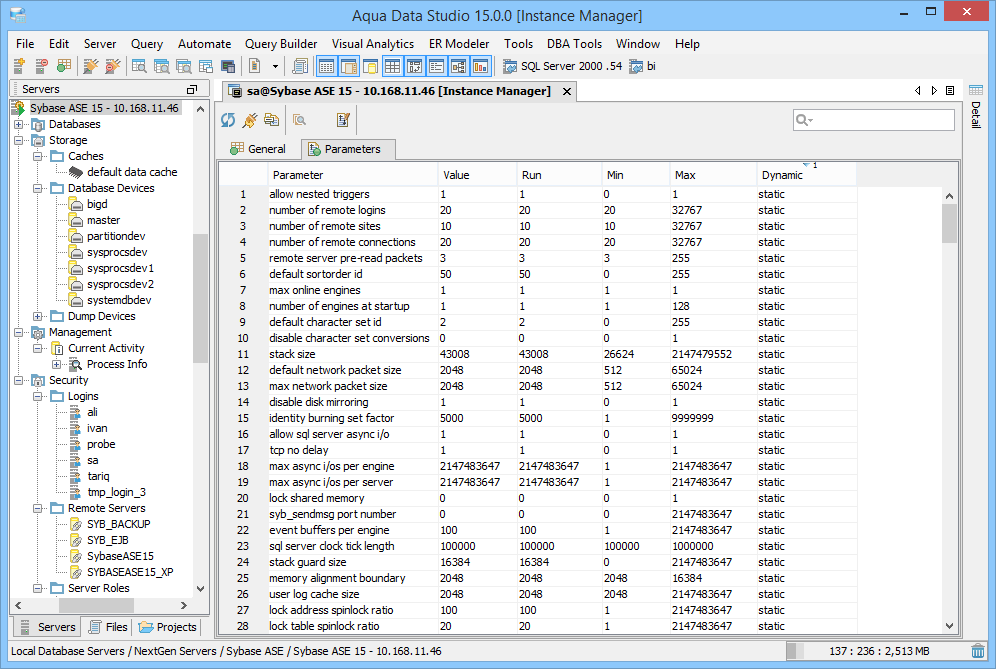The image size is (996, 669).
Task: Toggle the form view button in toolbar
Action: [x=436, y=66]
